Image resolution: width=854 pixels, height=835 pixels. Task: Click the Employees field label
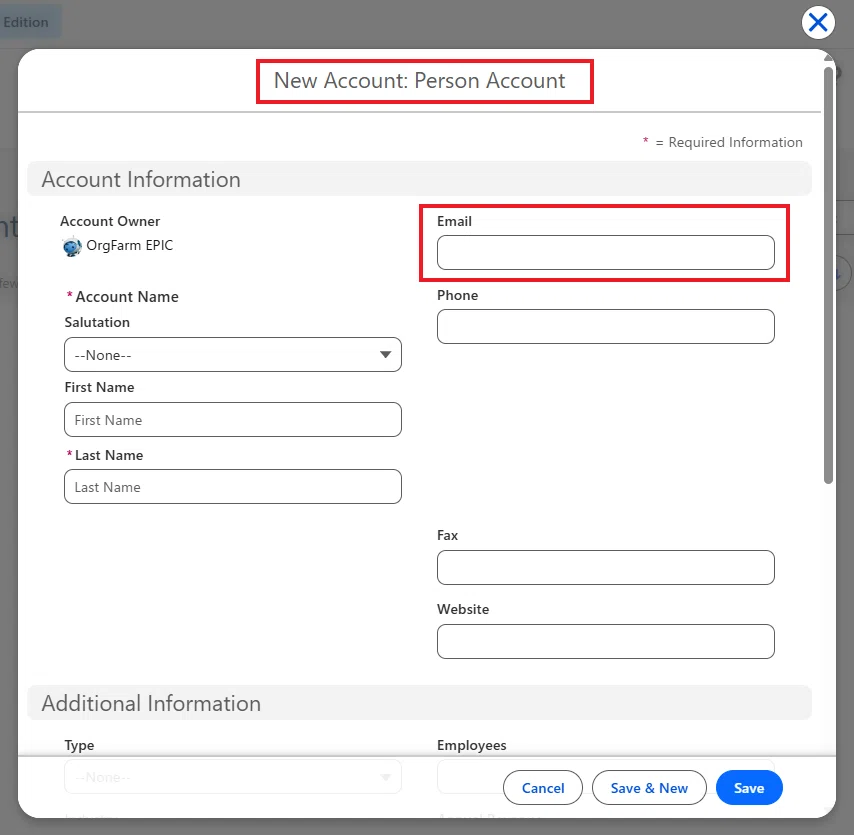[x=472, y=745]
